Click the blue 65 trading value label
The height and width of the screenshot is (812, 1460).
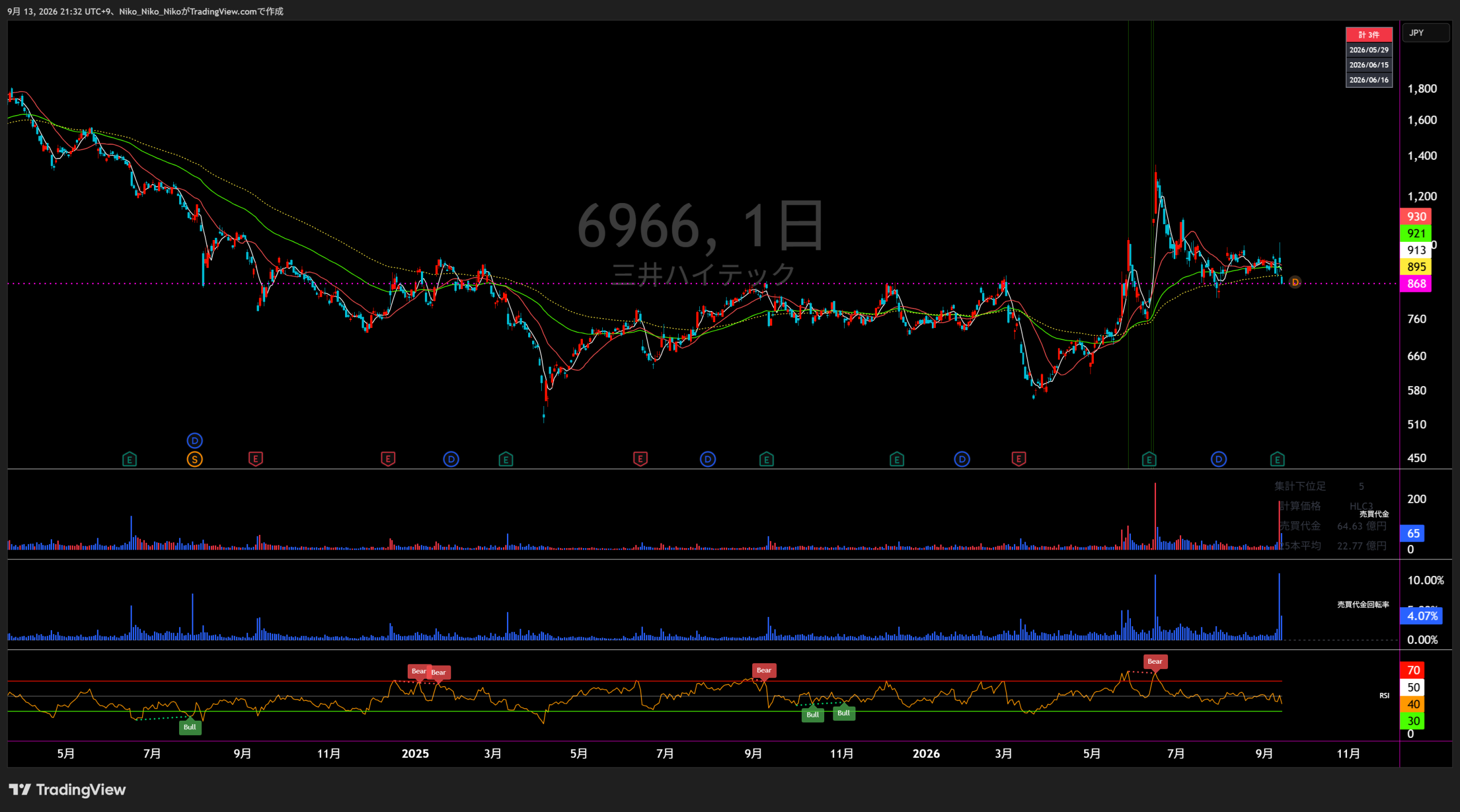[1412, 533]
